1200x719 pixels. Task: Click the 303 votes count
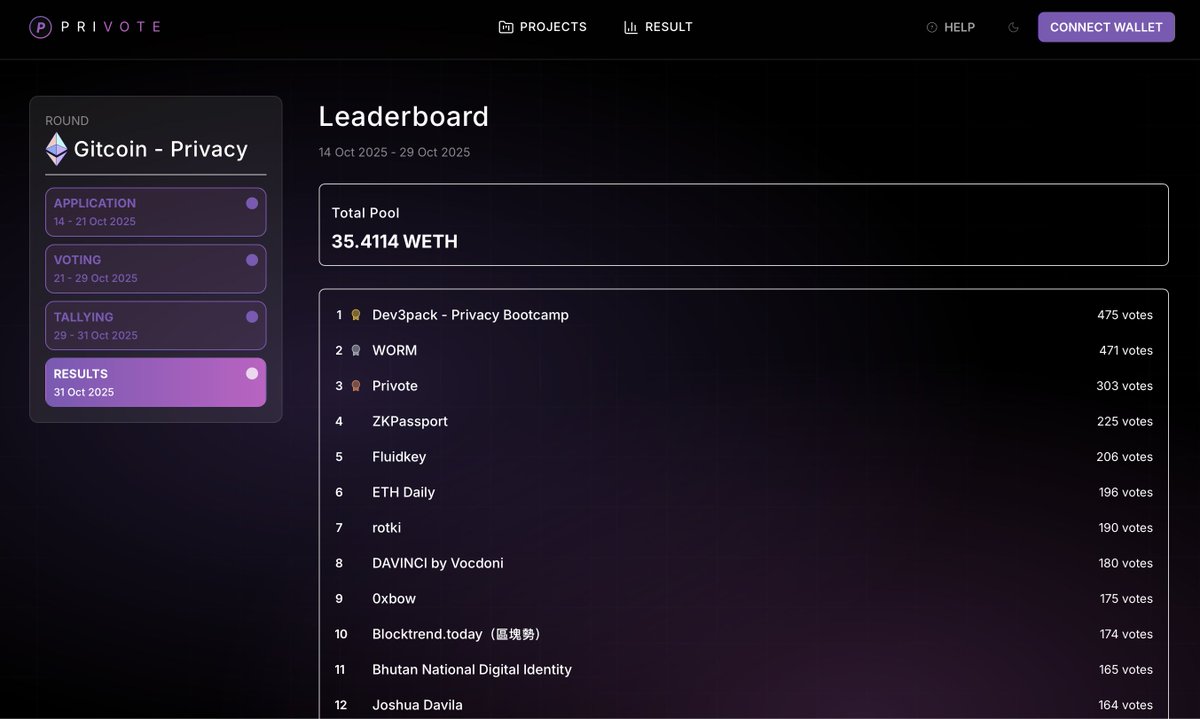(1124, 386)
